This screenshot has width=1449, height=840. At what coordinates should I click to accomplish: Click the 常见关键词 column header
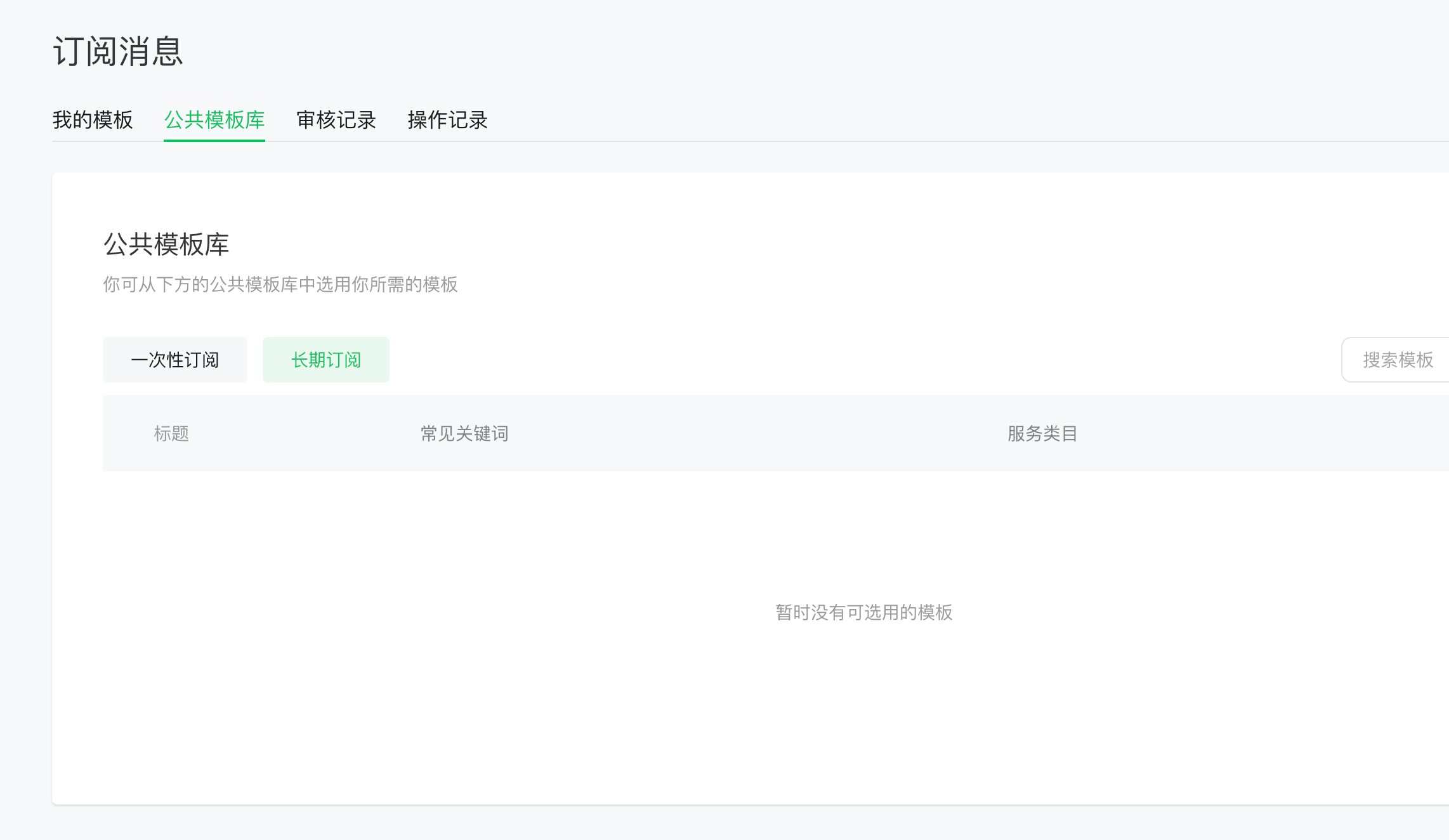(x=464, y=433)
